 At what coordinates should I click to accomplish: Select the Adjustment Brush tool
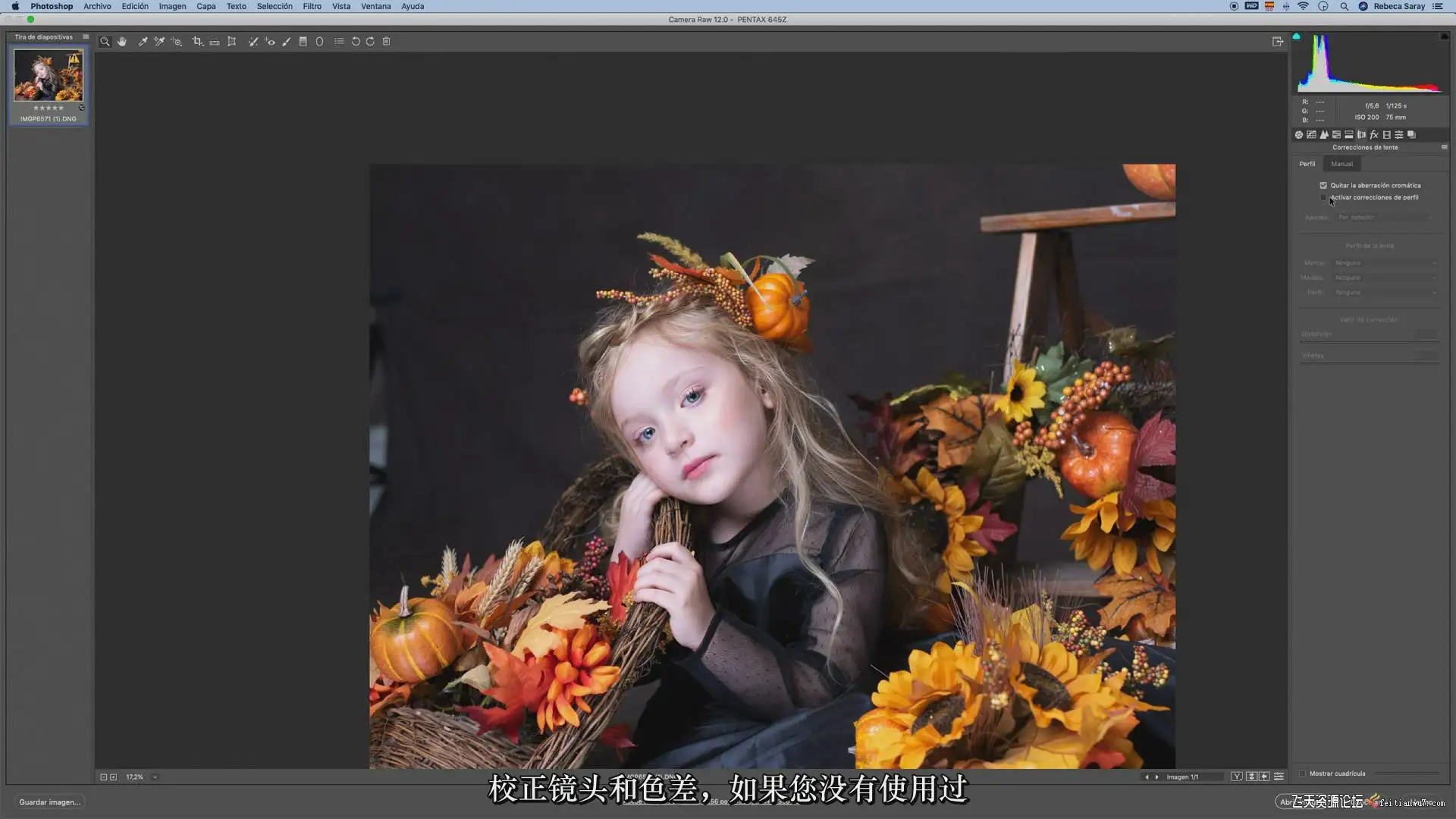coord(287,42)
